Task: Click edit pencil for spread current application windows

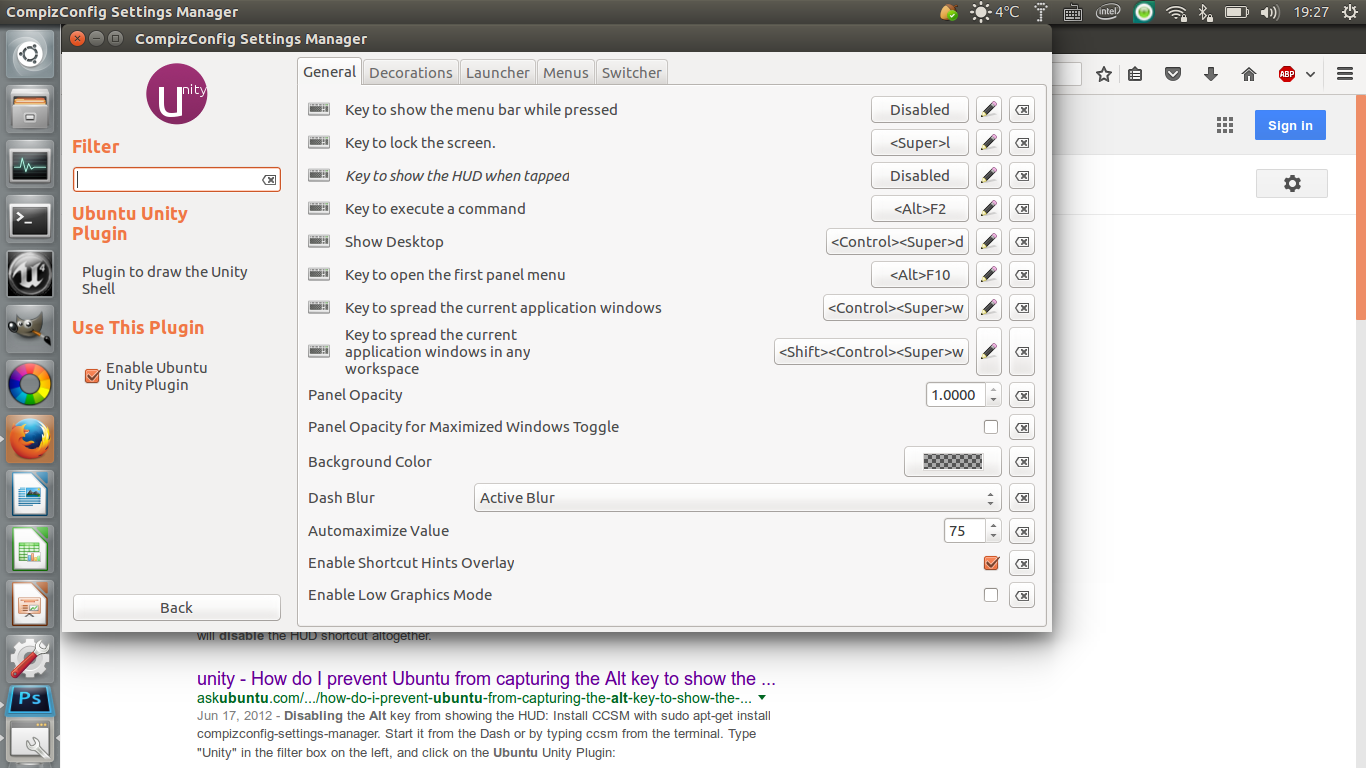Action: tap(988, 308)
